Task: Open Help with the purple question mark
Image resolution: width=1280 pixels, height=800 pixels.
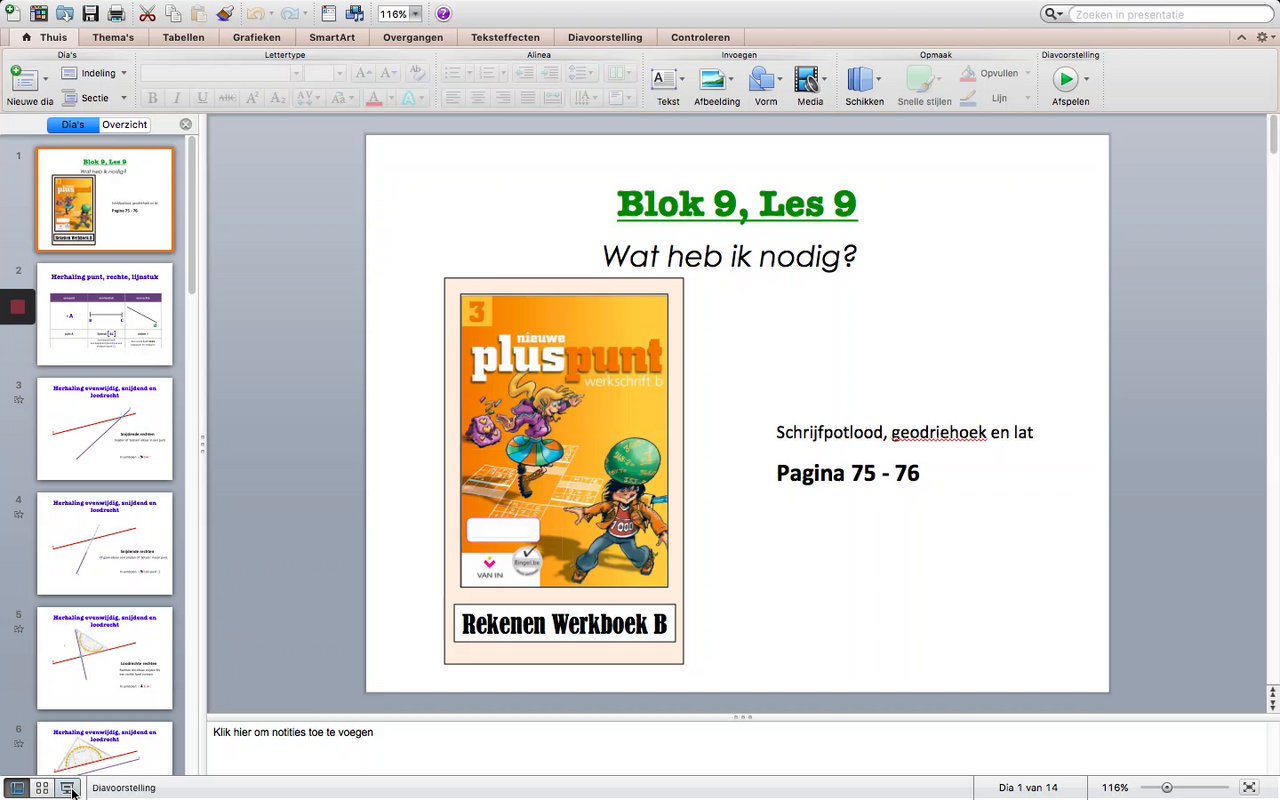Action: pos(444,14)
